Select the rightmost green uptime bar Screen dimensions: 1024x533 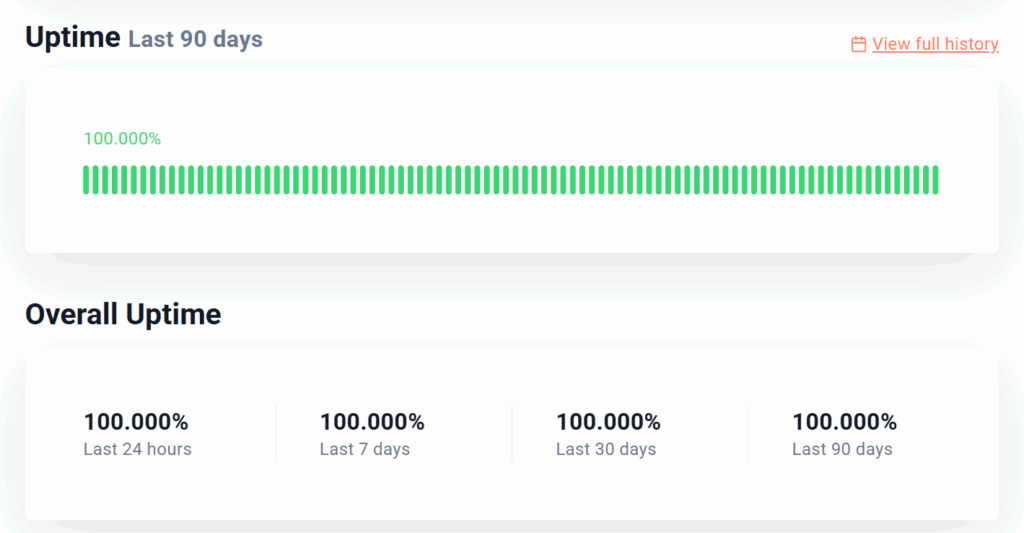click(935, 180)
